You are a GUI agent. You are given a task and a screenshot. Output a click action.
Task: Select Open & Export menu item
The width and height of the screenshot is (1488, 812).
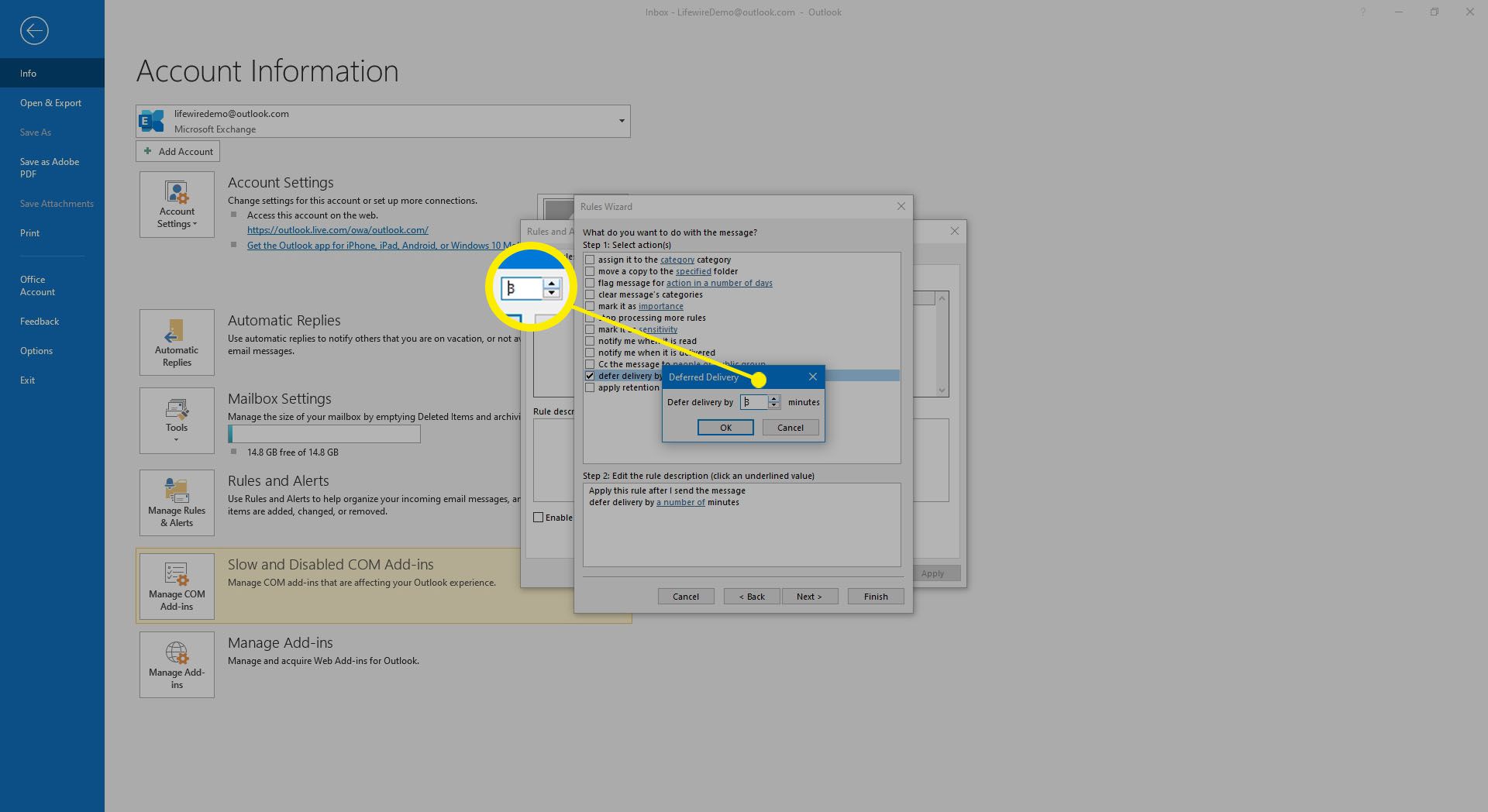tap(52, 102)
